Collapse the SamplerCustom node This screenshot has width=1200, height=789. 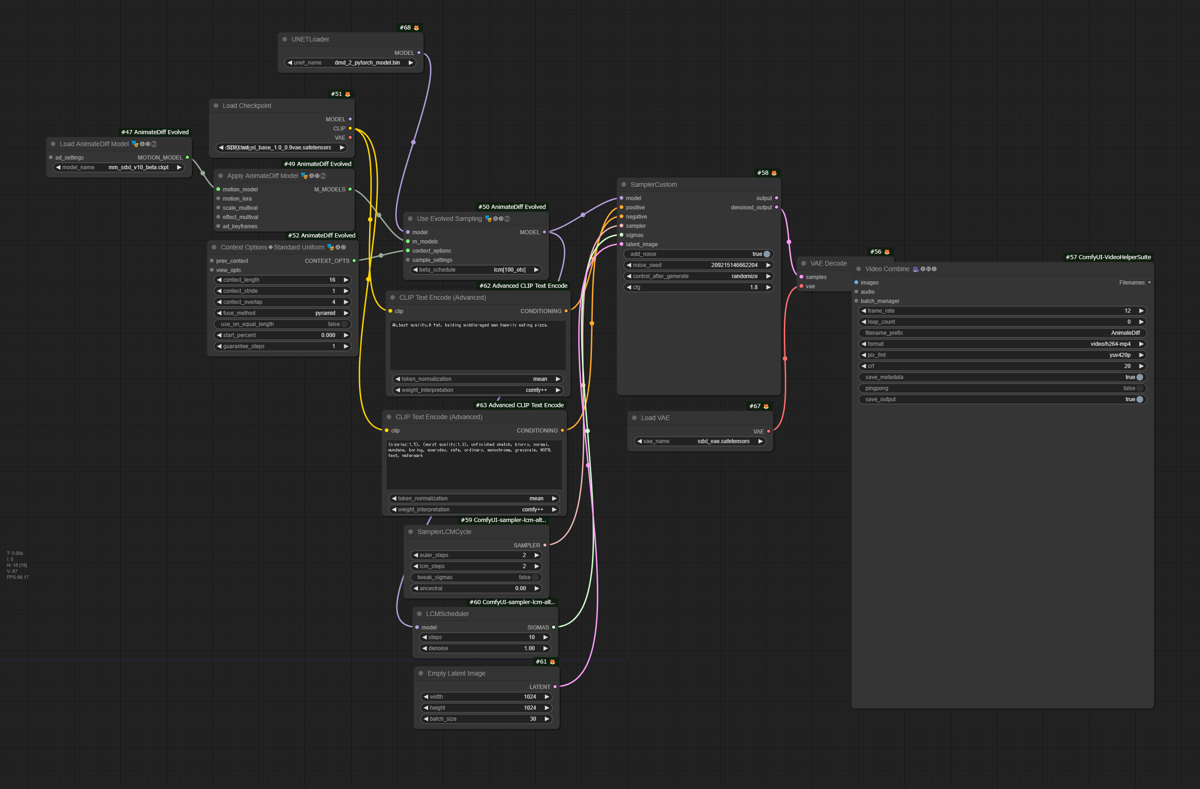pyautogui.click(x=624, y=185)
